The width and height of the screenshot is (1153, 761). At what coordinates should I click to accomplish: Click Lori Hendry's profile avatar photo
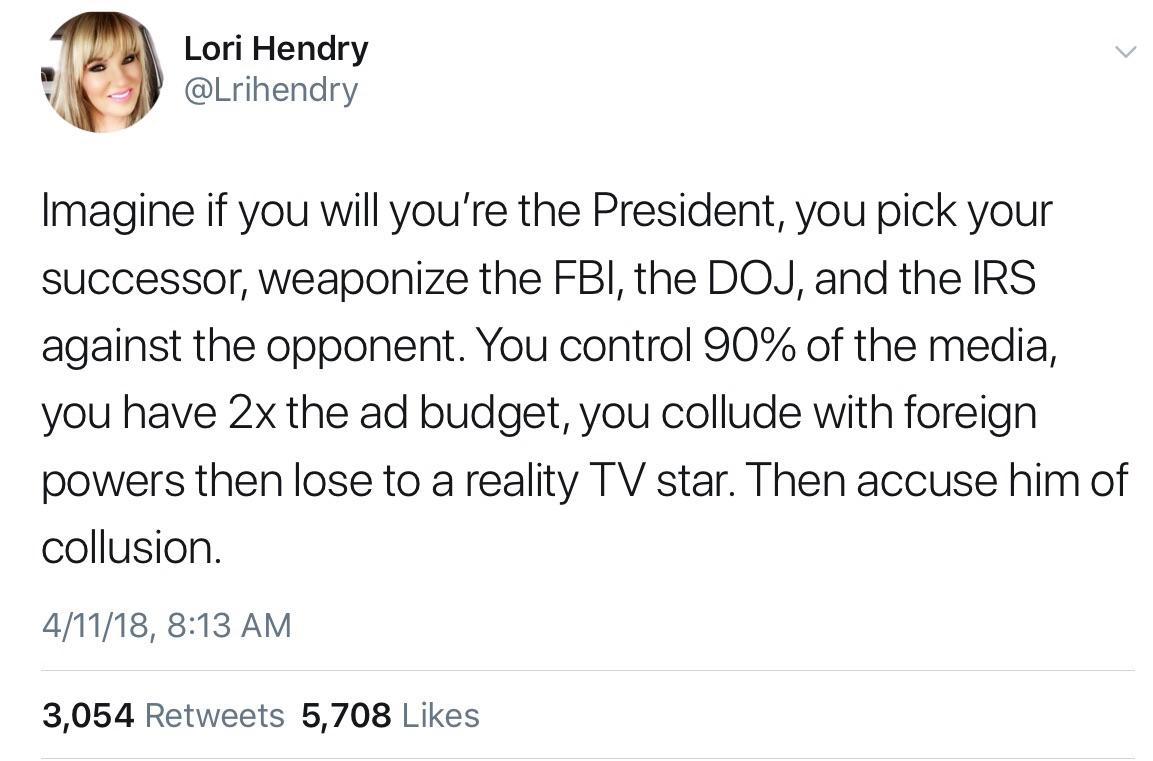coord(102,72)
